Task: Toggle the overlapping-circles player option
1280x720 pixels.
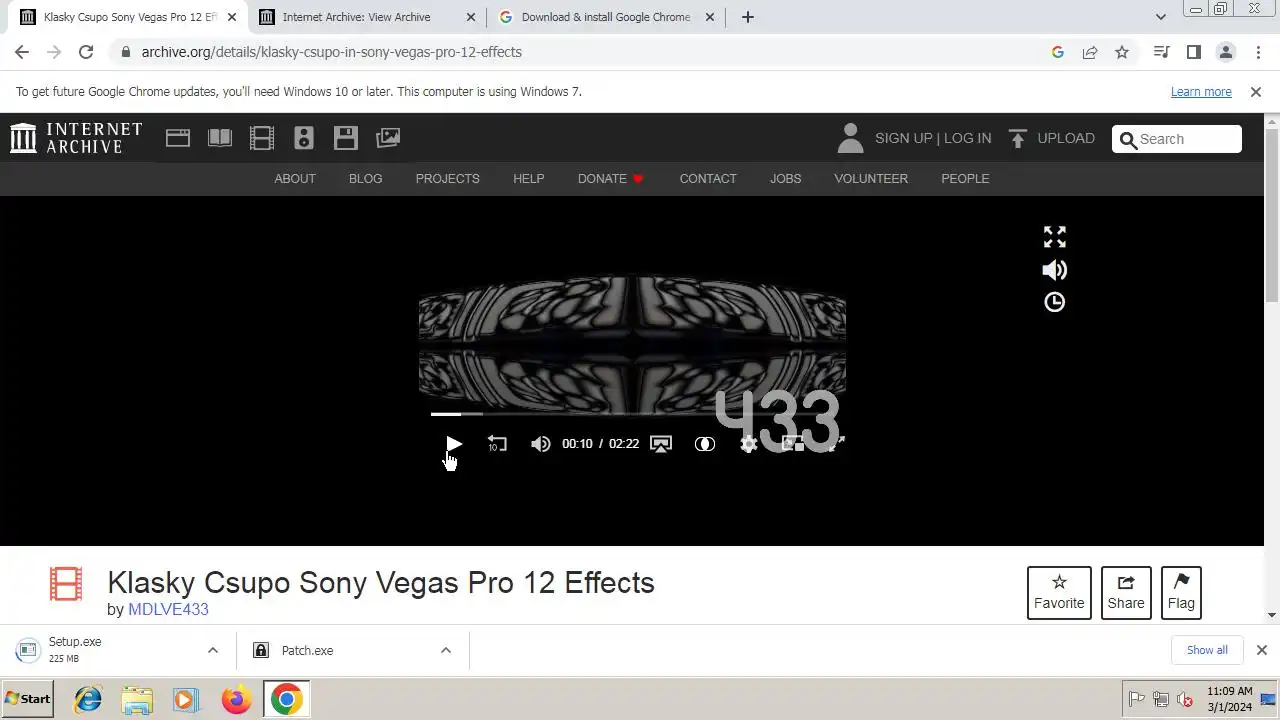Action: [x=705, y=444]
